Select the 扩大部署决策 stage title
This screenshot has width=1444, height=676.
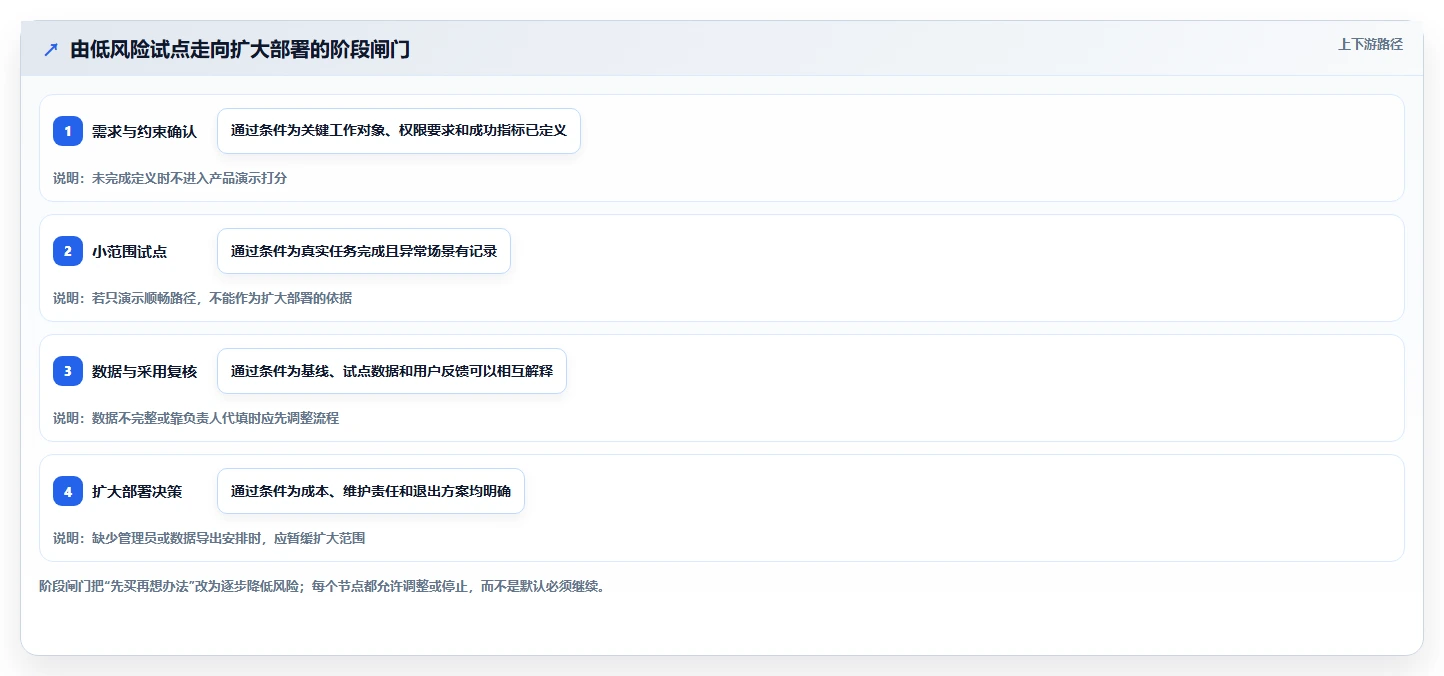137,491
